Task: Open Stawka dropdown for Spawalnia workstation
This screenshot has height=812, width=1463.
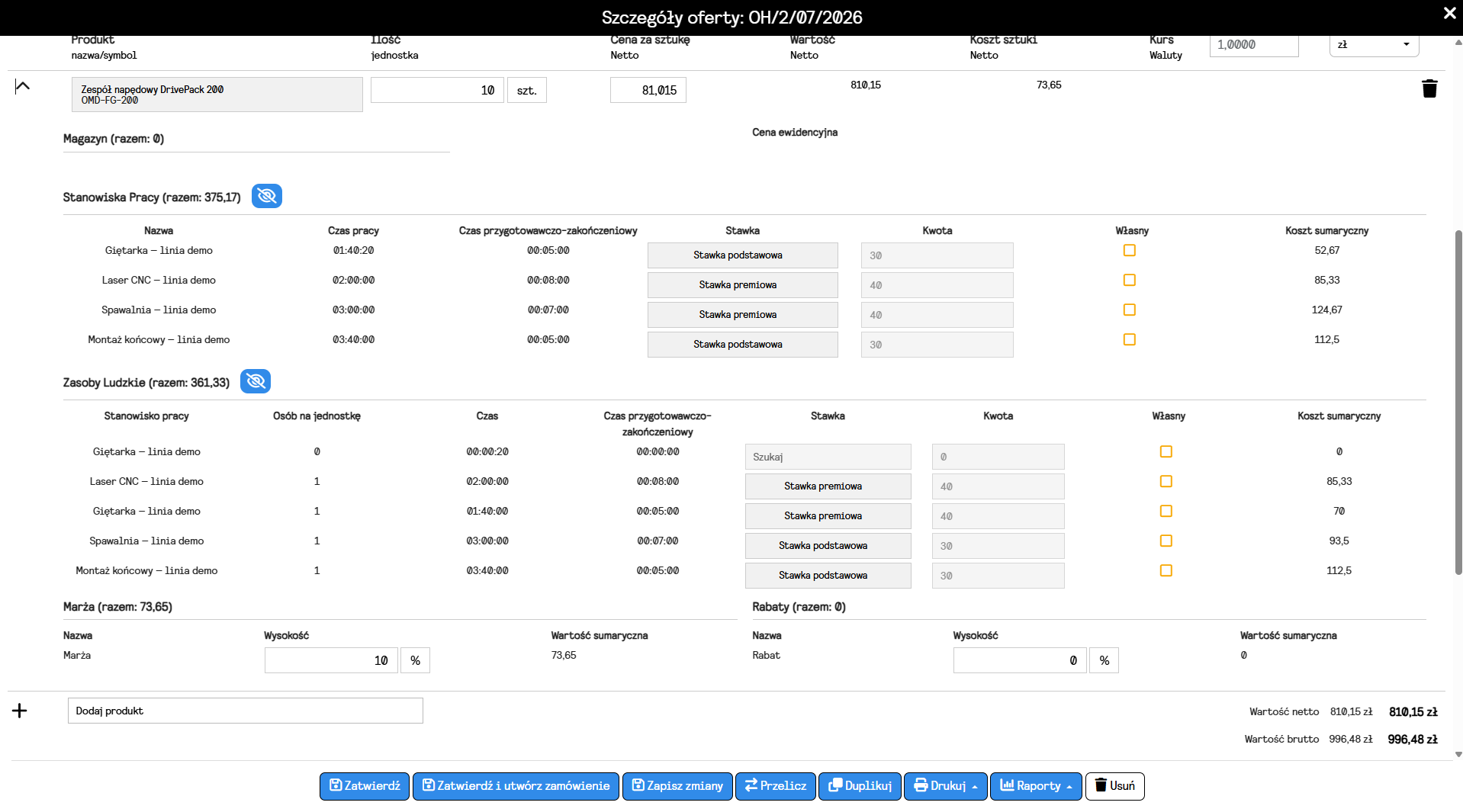Action: [x=742, y=315]
